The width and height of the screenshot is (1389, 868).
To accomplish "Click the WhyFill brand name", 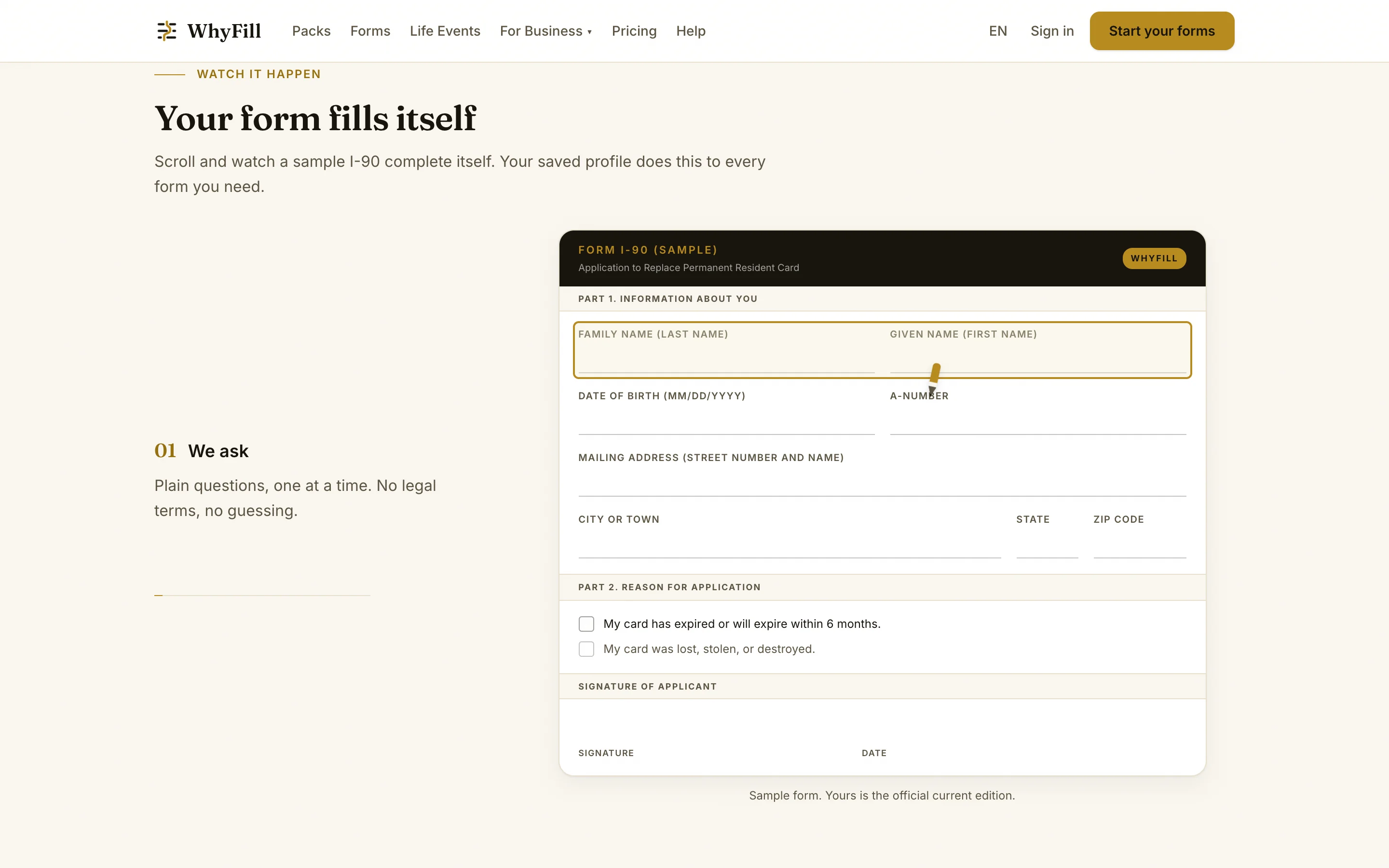I will [x=224, y=31].
